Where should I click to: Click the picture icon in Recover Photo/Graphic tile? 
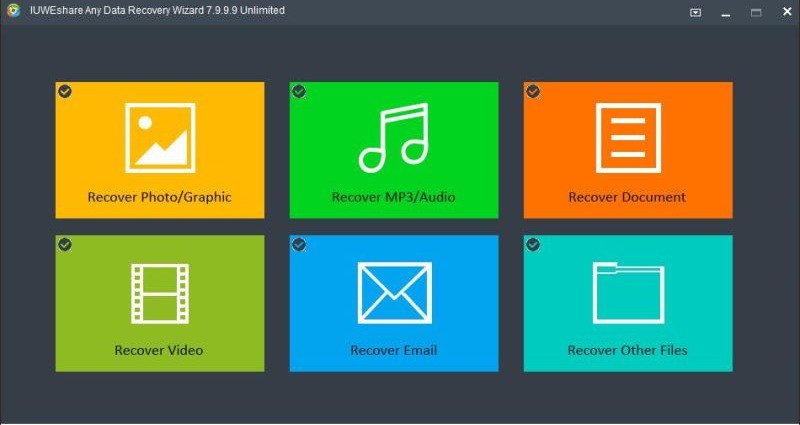point(160,138)
